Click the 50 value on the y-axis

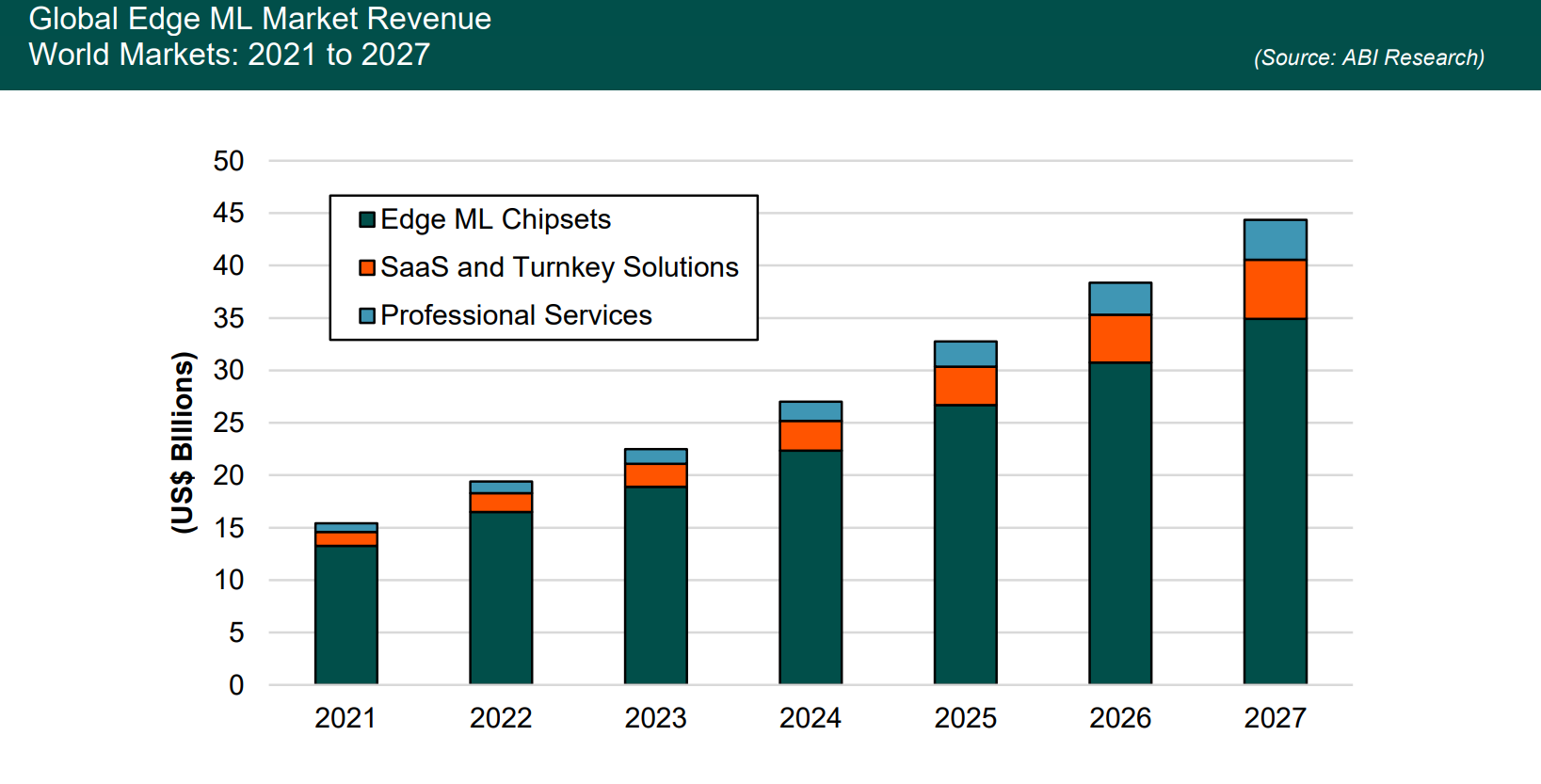229,161
